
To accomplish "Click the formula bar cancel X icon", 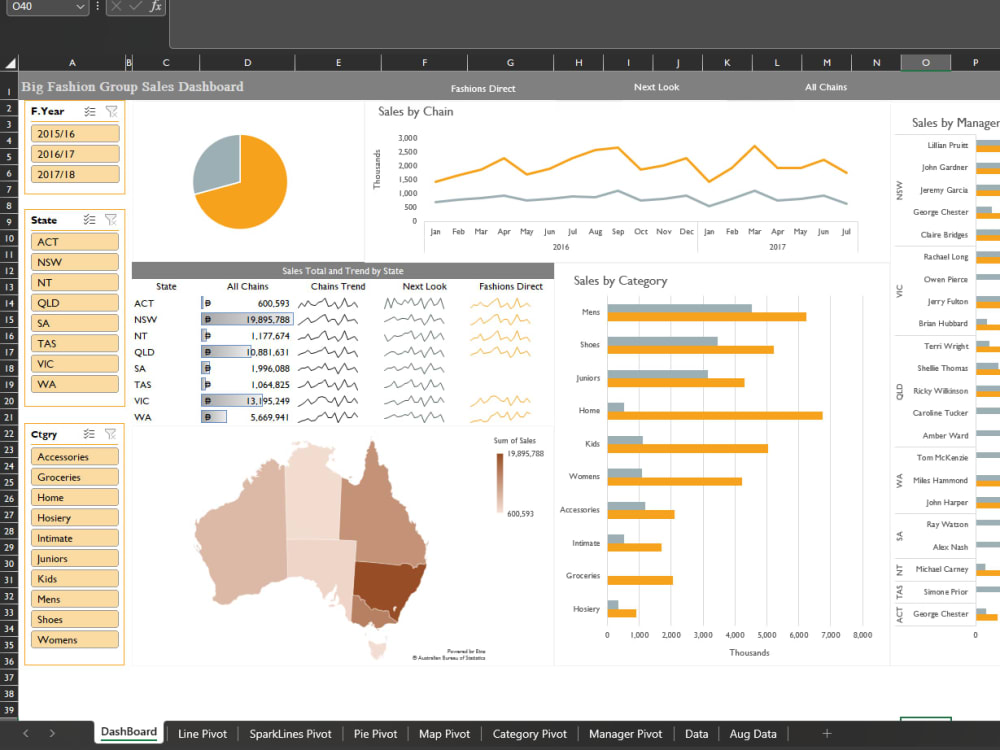I will coord(115,6).
